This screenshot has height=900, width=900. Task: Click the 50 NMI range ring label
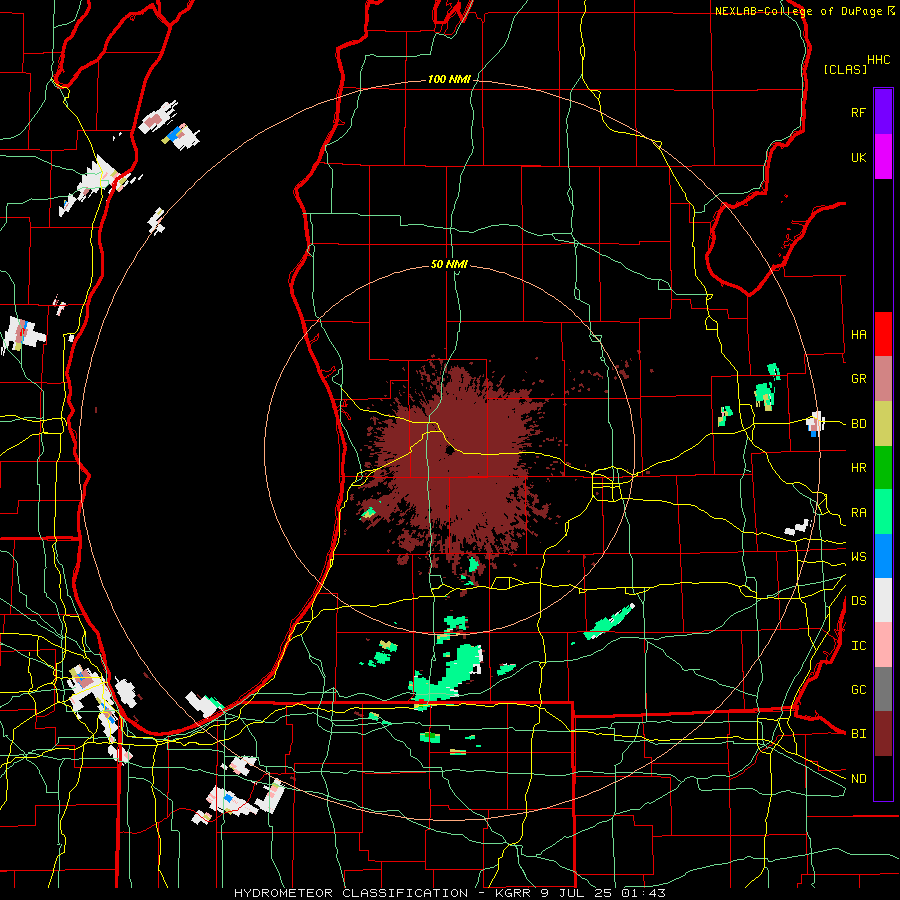[x=449, y=265]
